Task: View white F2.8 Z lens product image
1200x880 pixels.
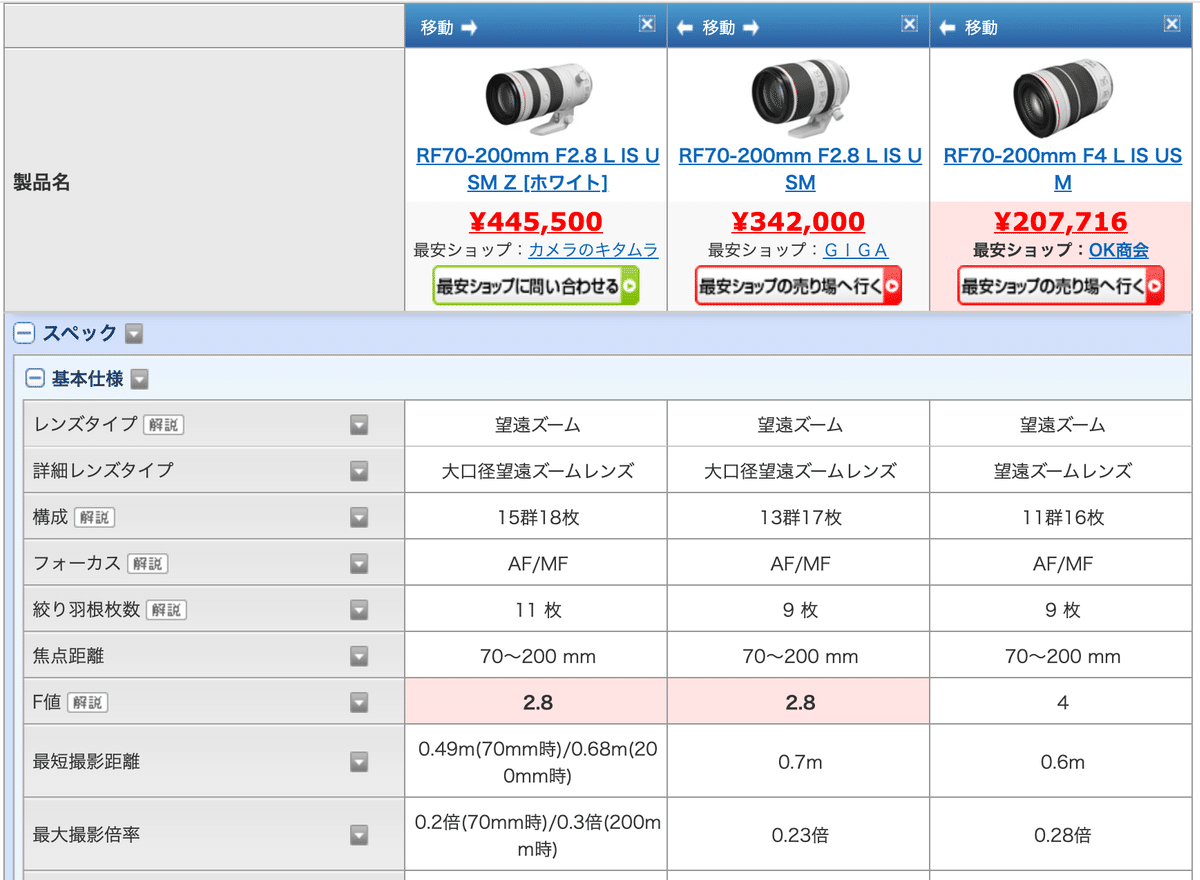Action: (537, 97)
